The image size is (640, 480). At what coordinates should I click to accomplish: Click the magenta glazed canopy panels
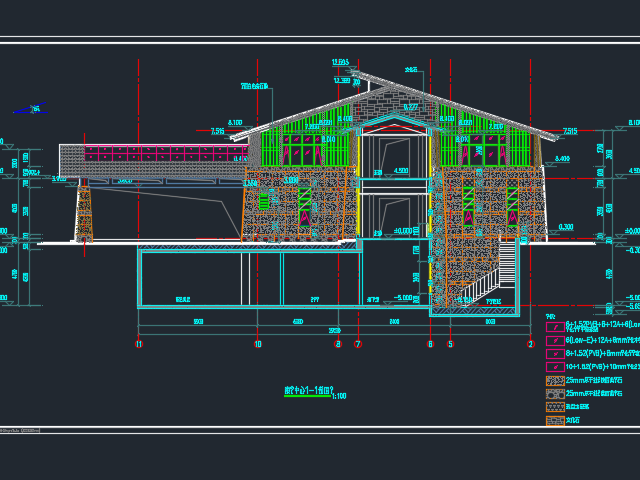point(167,153)
